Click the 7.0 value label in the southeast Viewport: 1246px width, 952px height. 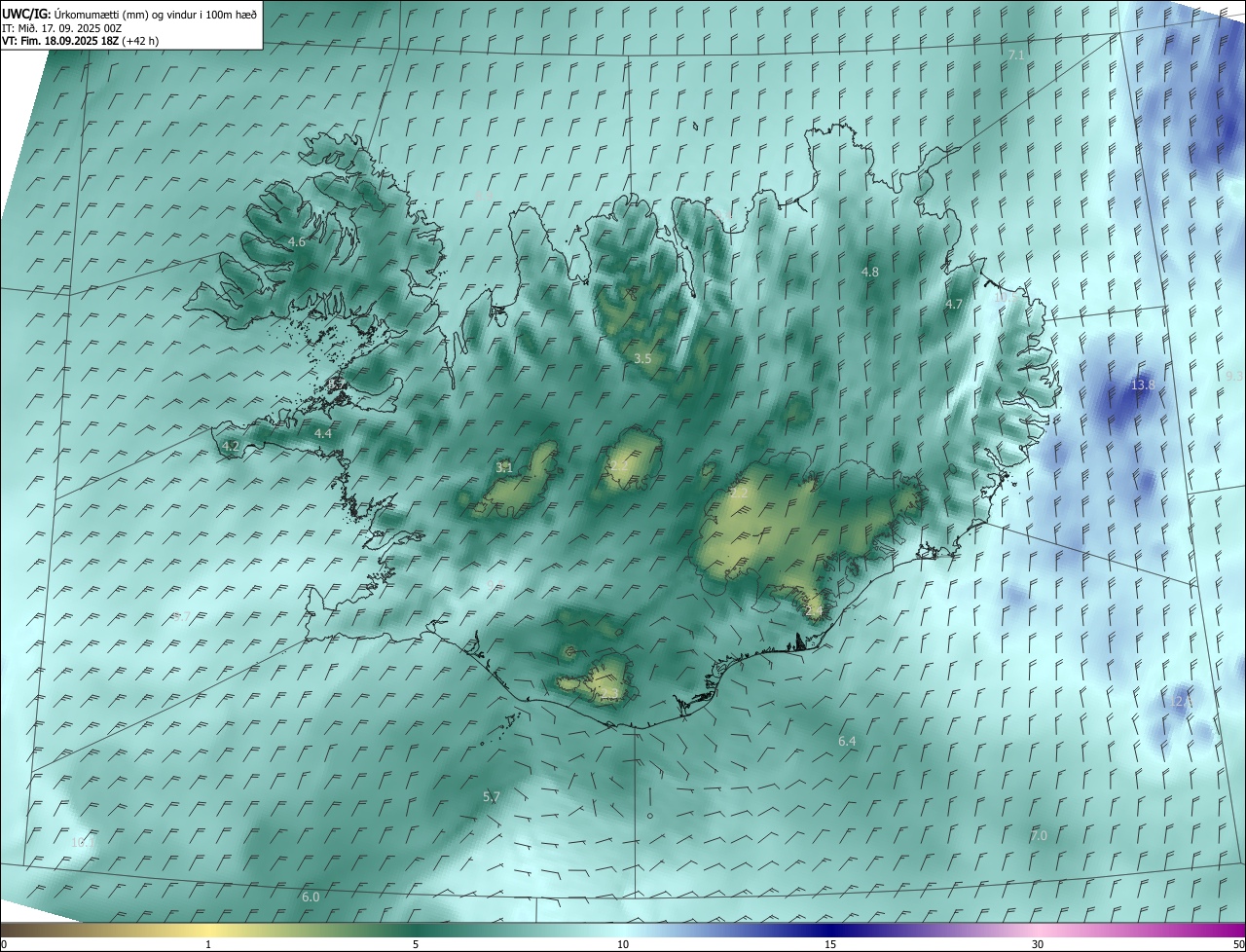[1039, 836]
